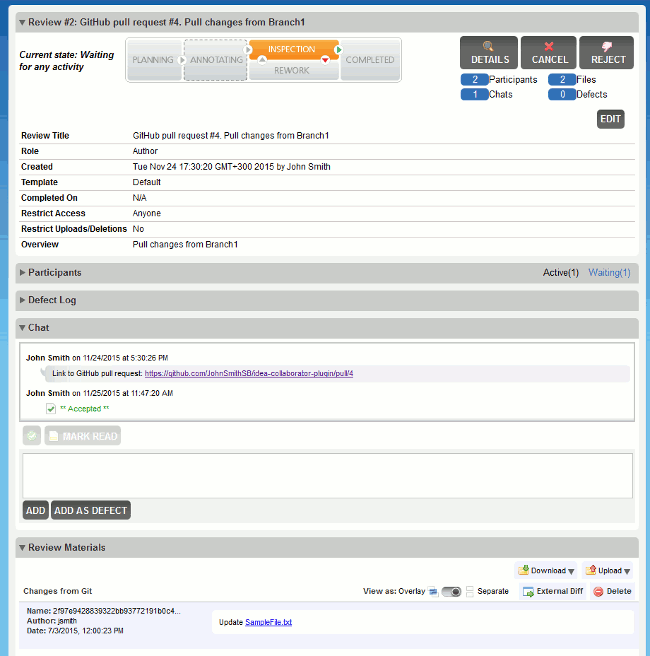650x656 pixels.
Task: Click the green accept checkmark icon
Action: pyautogui.click(x=32, y=436)
